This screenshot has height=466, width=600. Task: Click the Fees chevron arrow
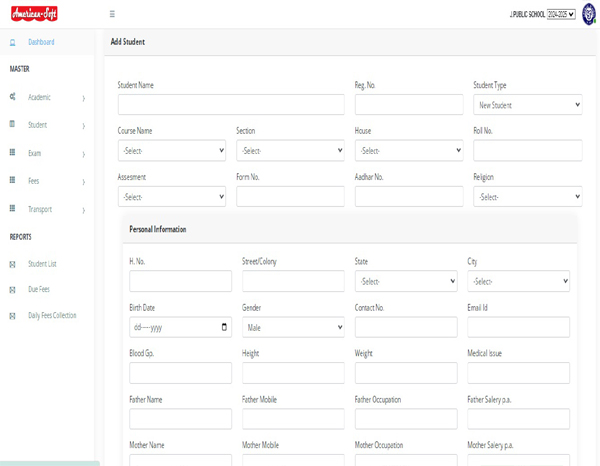[83, 182]
